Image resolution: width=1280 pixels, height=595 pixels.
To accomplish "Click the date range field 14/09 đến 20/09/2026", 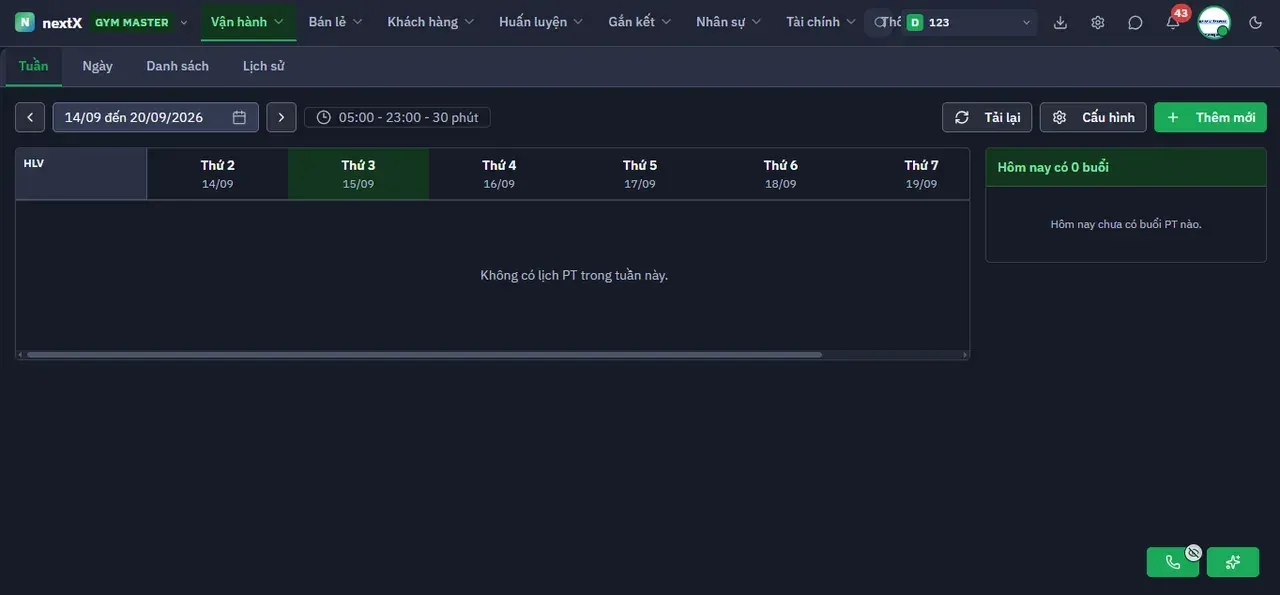I will pos(155,117).
